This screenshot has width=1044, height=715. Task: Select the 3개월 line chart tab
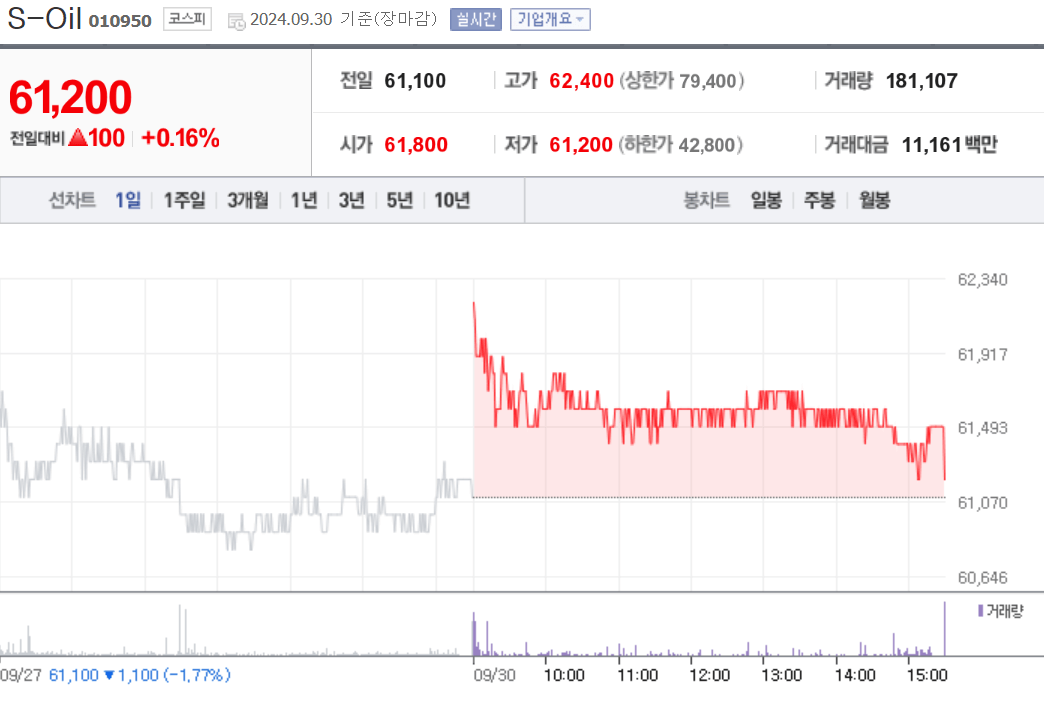248,200
